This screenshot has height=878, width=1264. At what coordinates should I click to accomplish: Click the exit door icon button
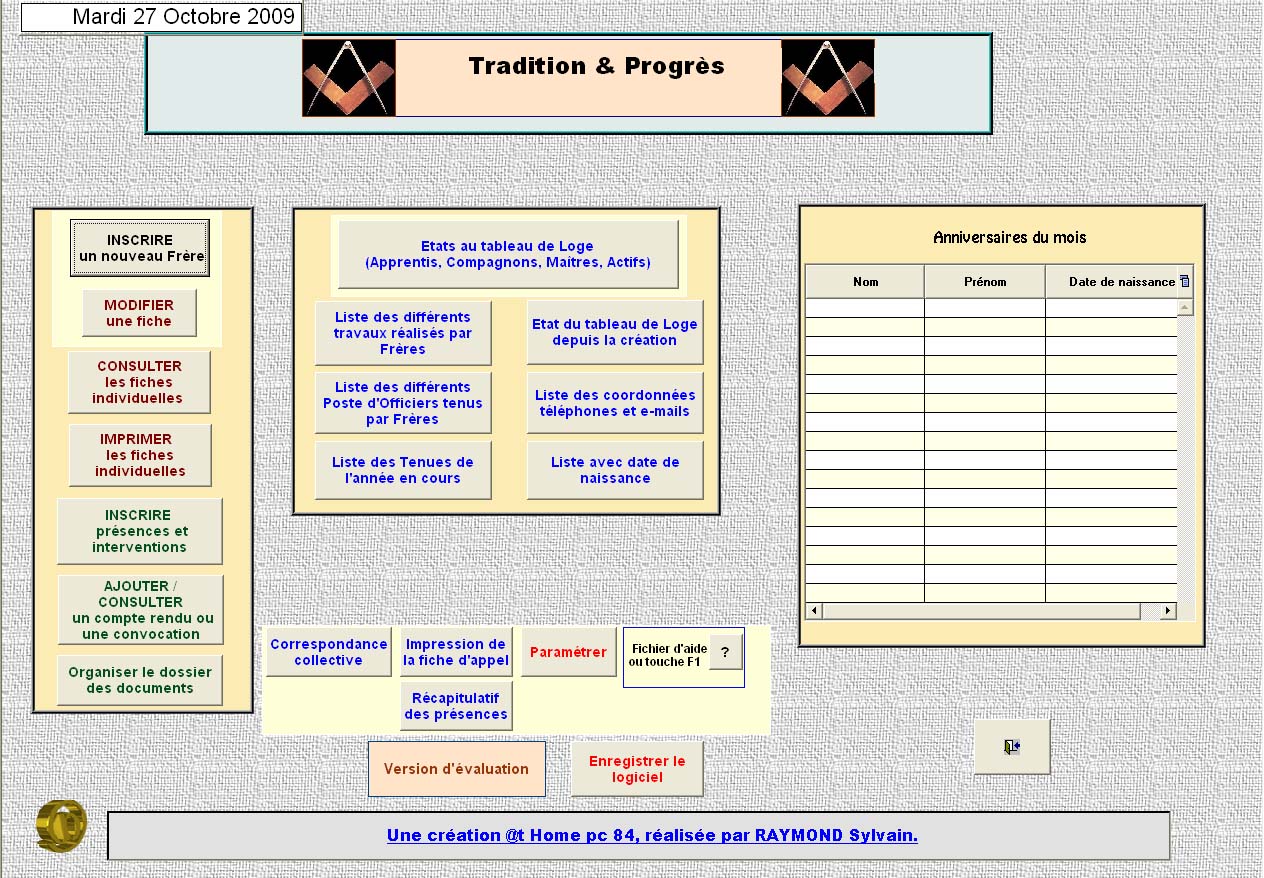pyautogui.click(x=1011, y=747)
